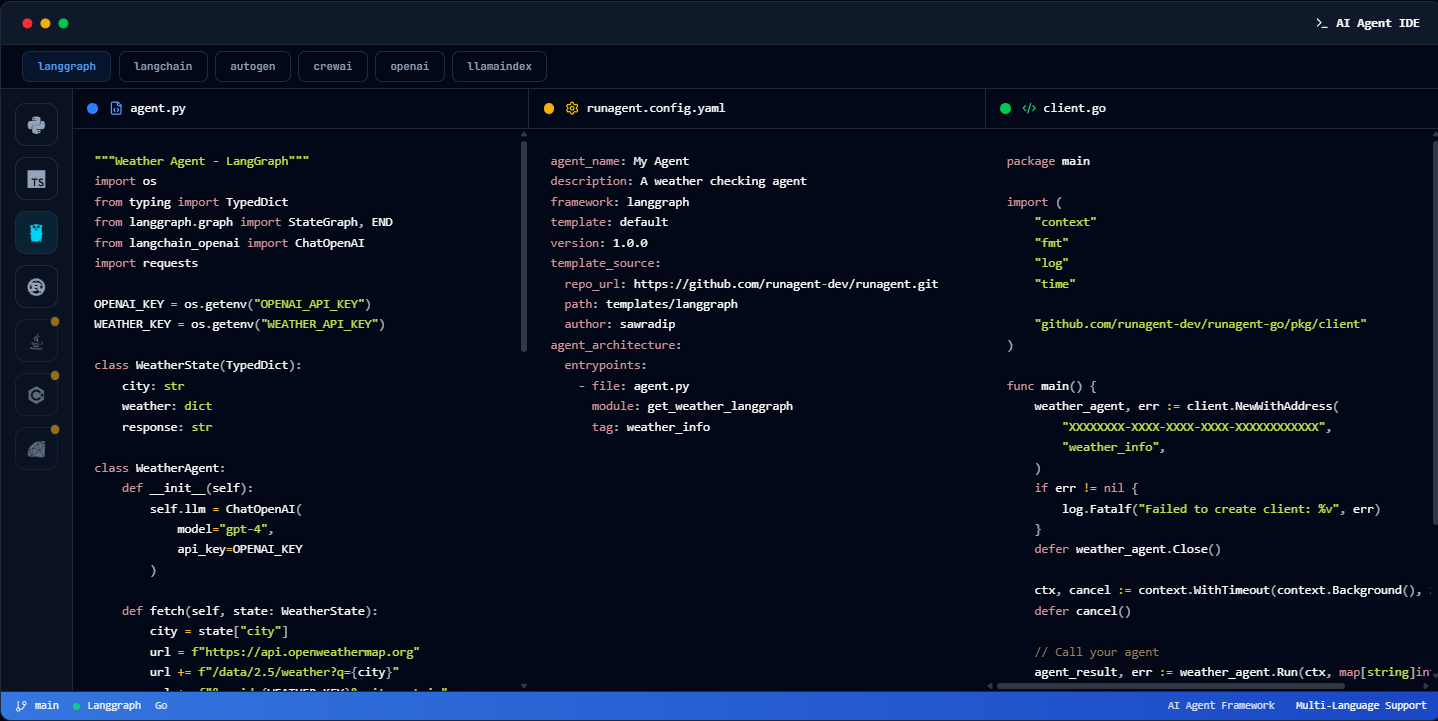Toggle the yellow dot on runagent.config.yaml tab
This screenshot has height=721, width=1438.
pos(549,108)
